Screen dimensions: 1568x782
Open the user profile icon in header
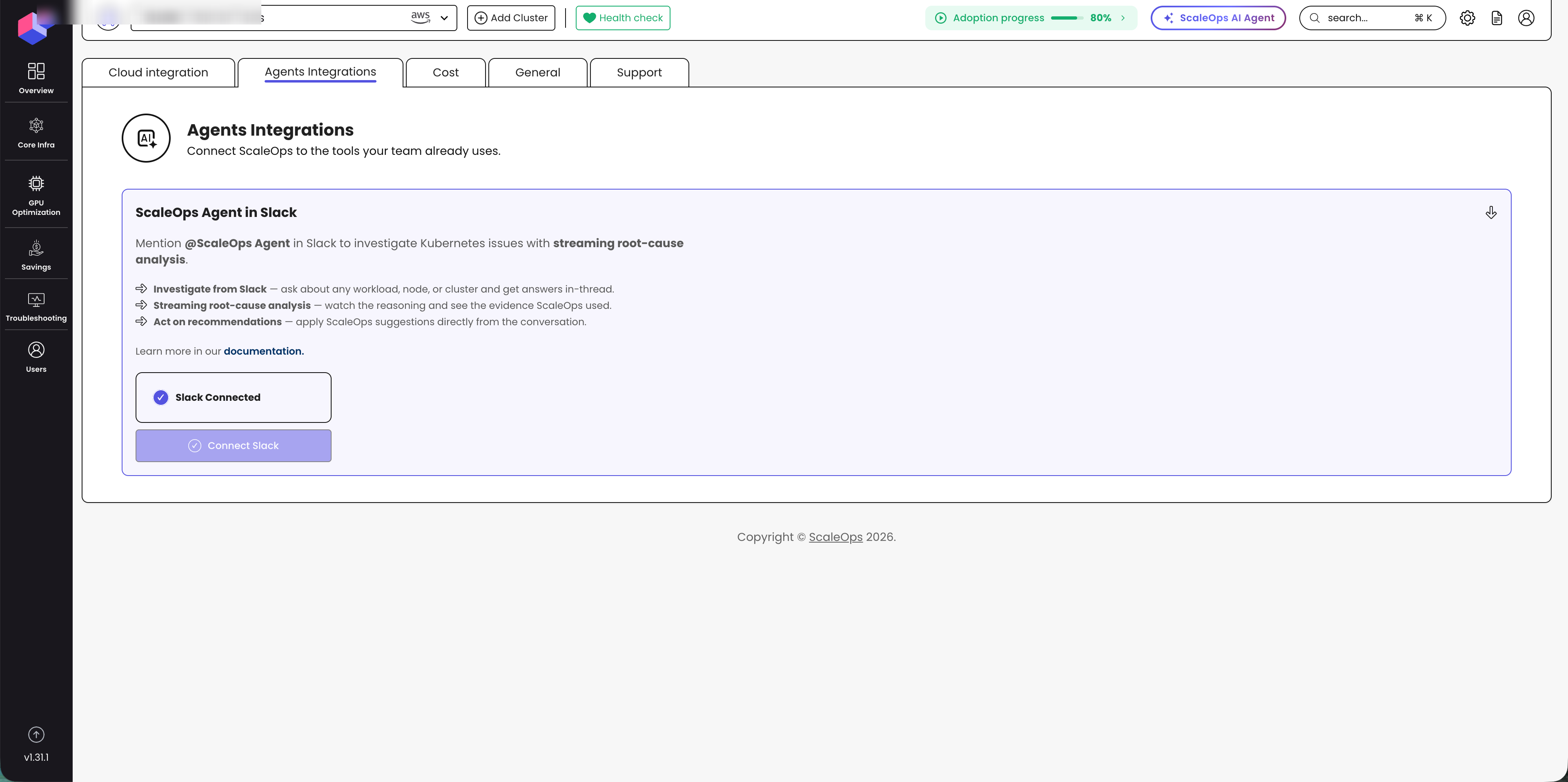tap(1526, 18)
